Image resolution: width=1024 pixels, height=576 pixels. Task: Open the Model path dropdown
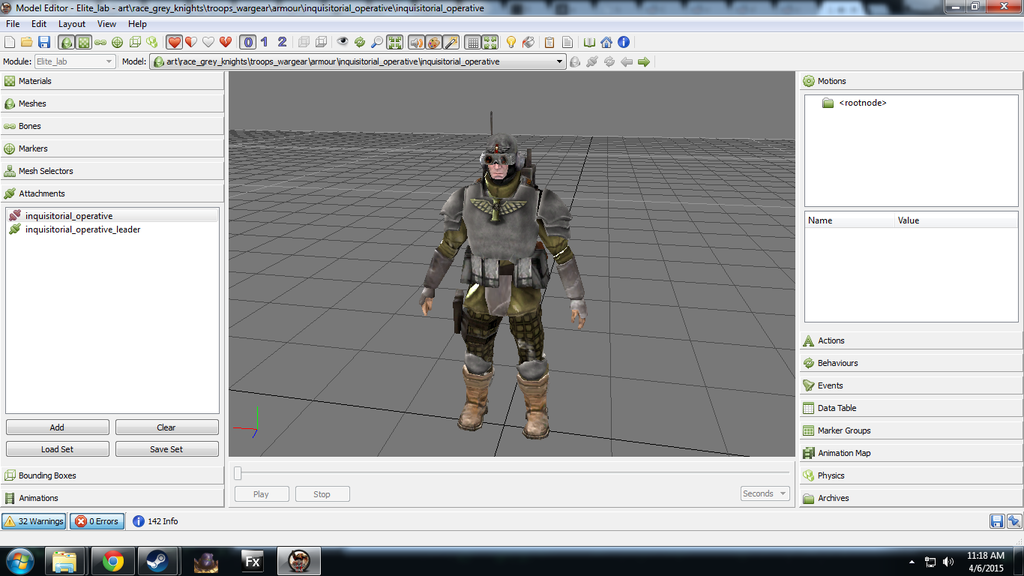tap(560, 62)
